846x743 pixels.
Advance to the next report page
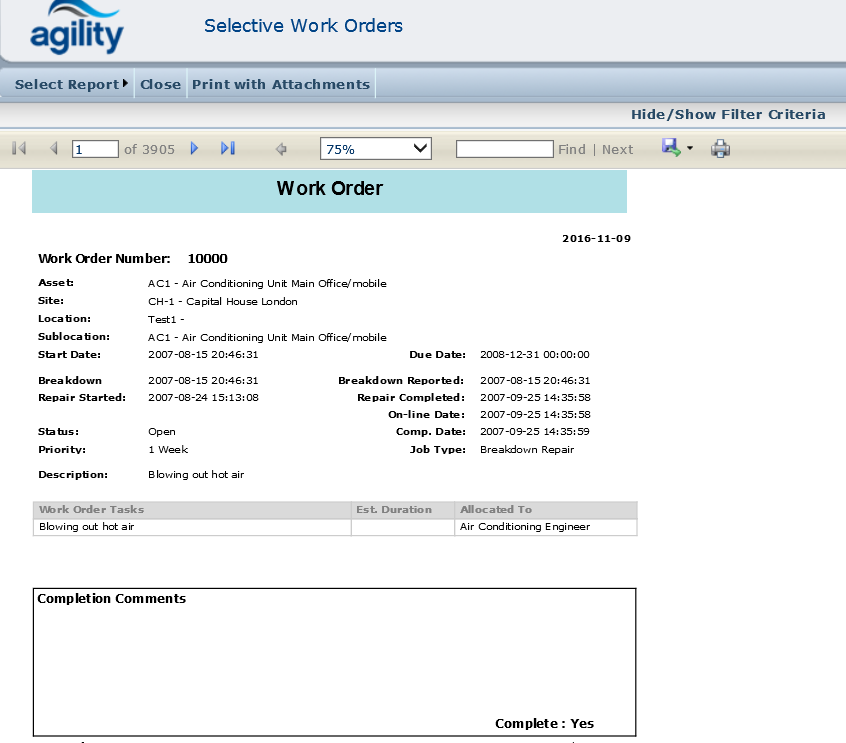click(194, 149)
